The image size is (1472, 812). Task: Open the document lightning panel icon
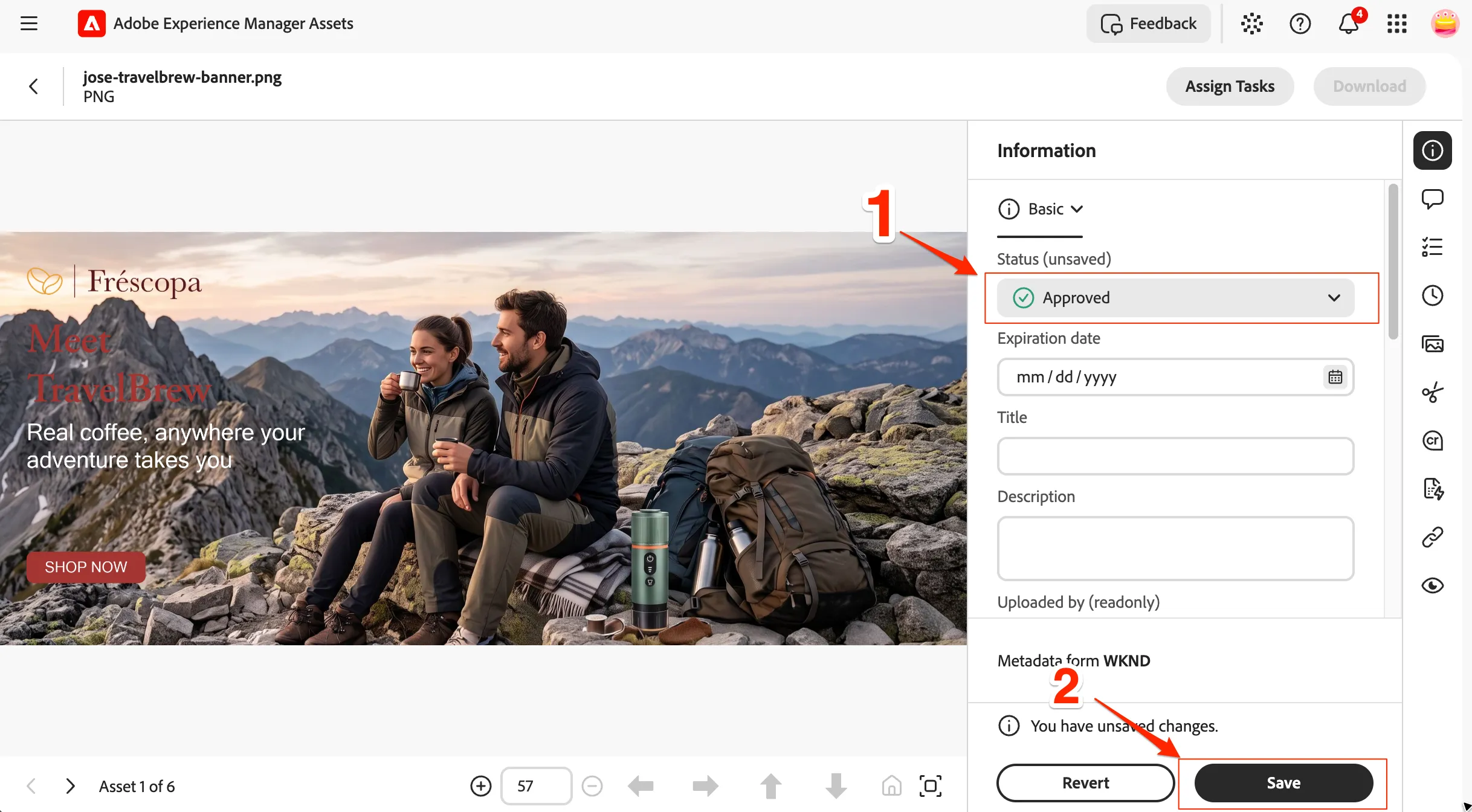point(1433,489)
